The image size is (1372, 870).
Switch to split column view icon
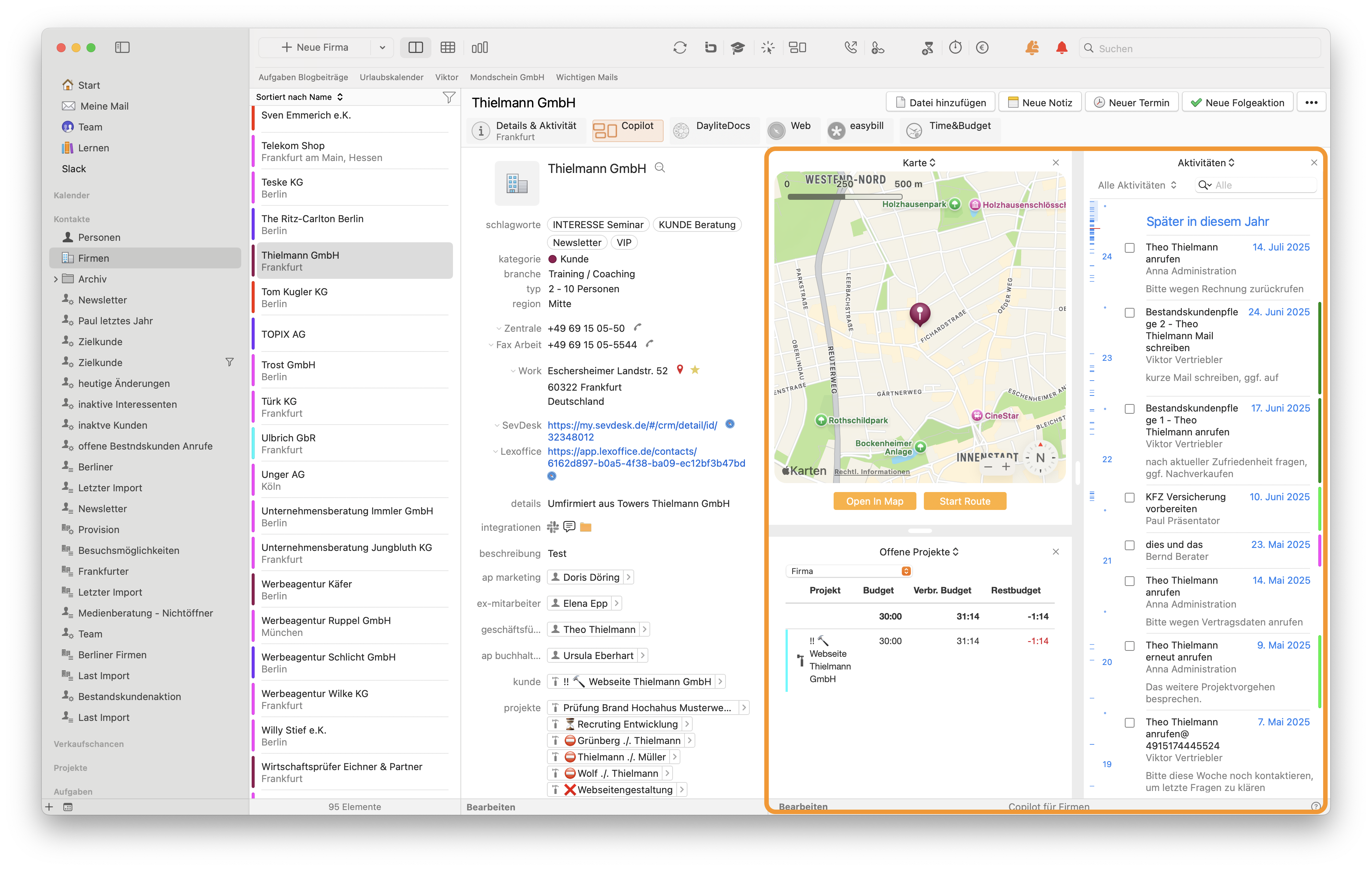coord(416,48)
